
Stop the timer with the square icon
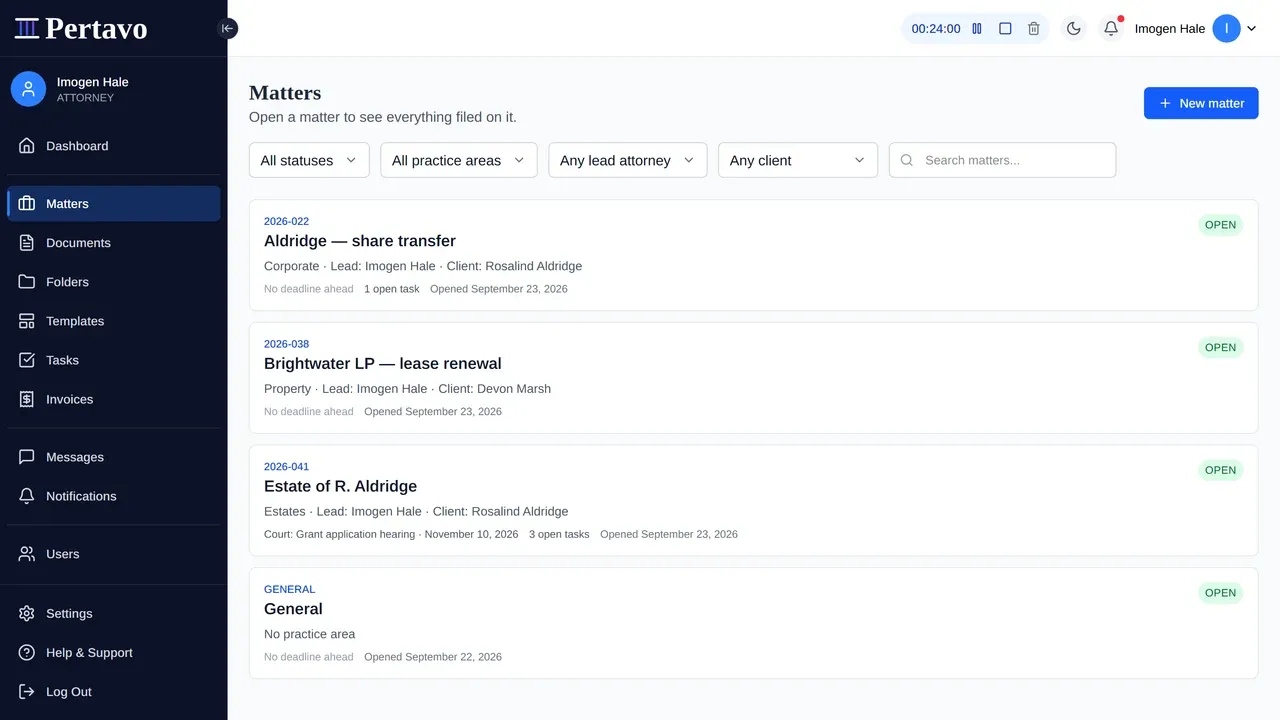click(1005, 29)
